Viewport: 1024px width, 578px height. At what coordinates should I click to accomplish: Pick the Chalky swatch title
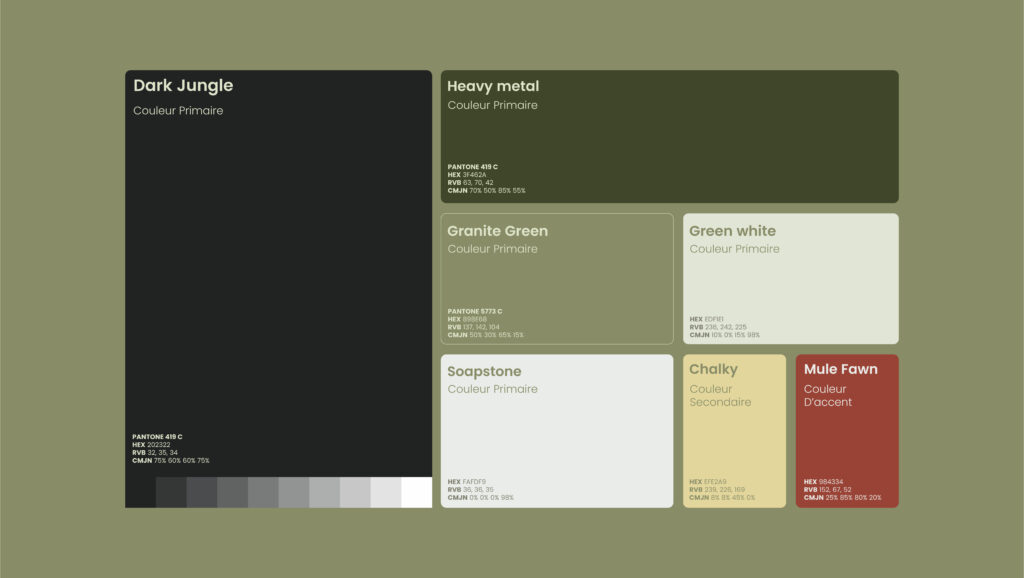(713, 370)
